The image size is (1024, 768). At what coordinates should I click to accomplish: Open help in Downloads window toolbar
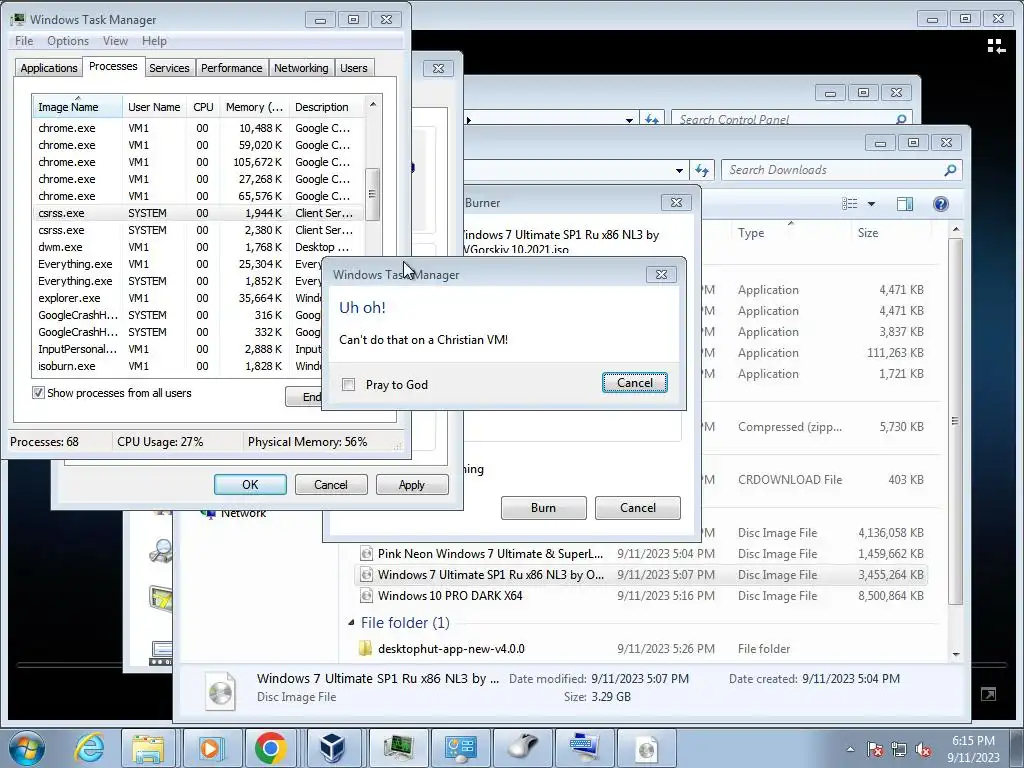[x=940, y=204]
